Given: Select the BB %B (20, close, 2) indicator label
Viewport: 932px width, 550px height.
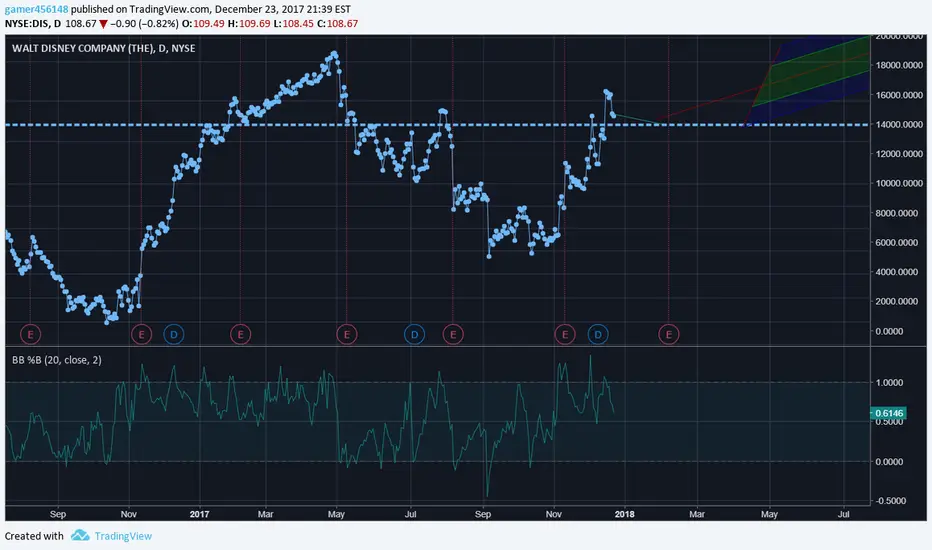Looking at the screenshot, I should 56,360.
